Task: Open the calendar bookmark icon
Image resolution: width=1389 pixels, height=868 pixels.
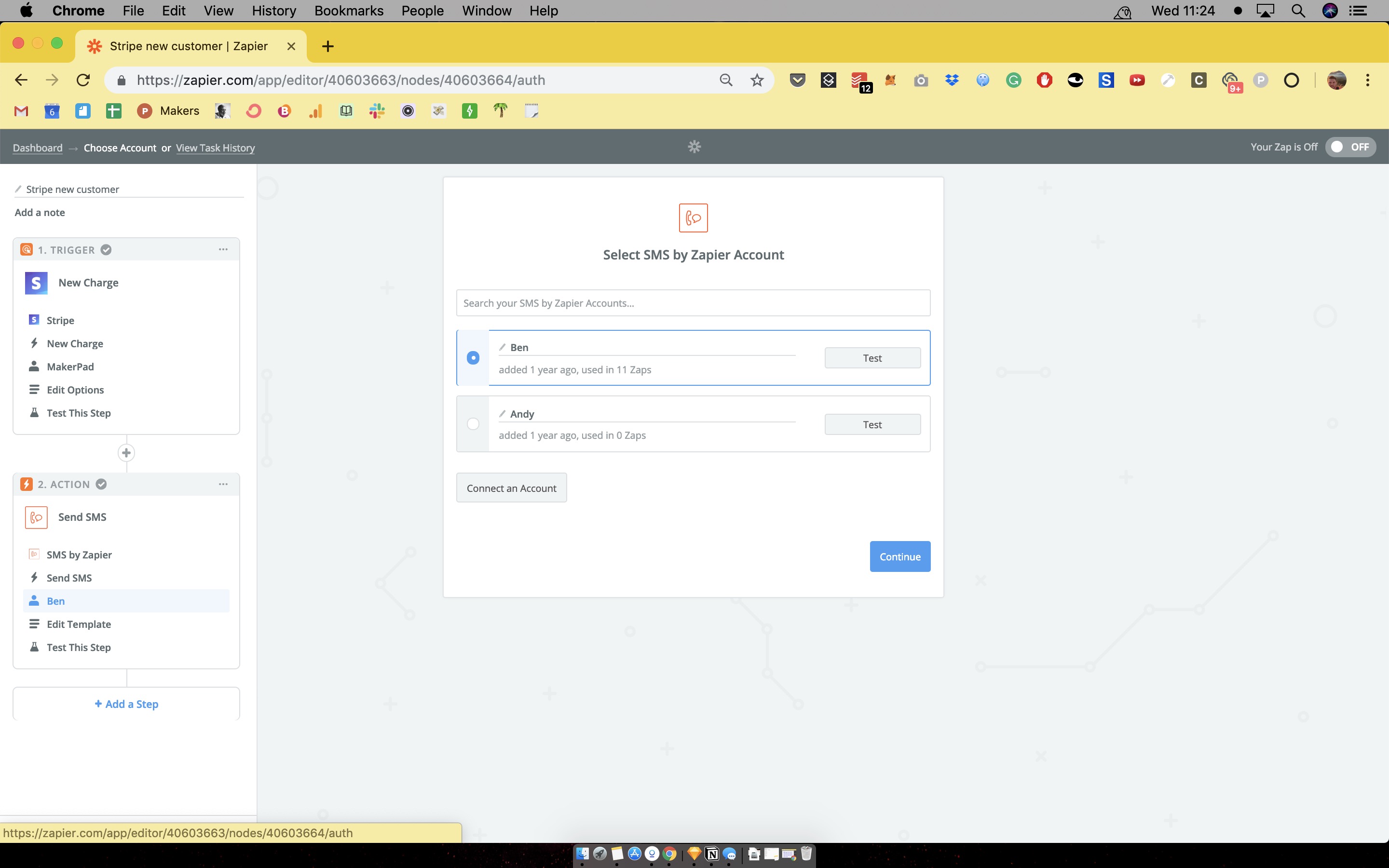Action: coord(52,111)
